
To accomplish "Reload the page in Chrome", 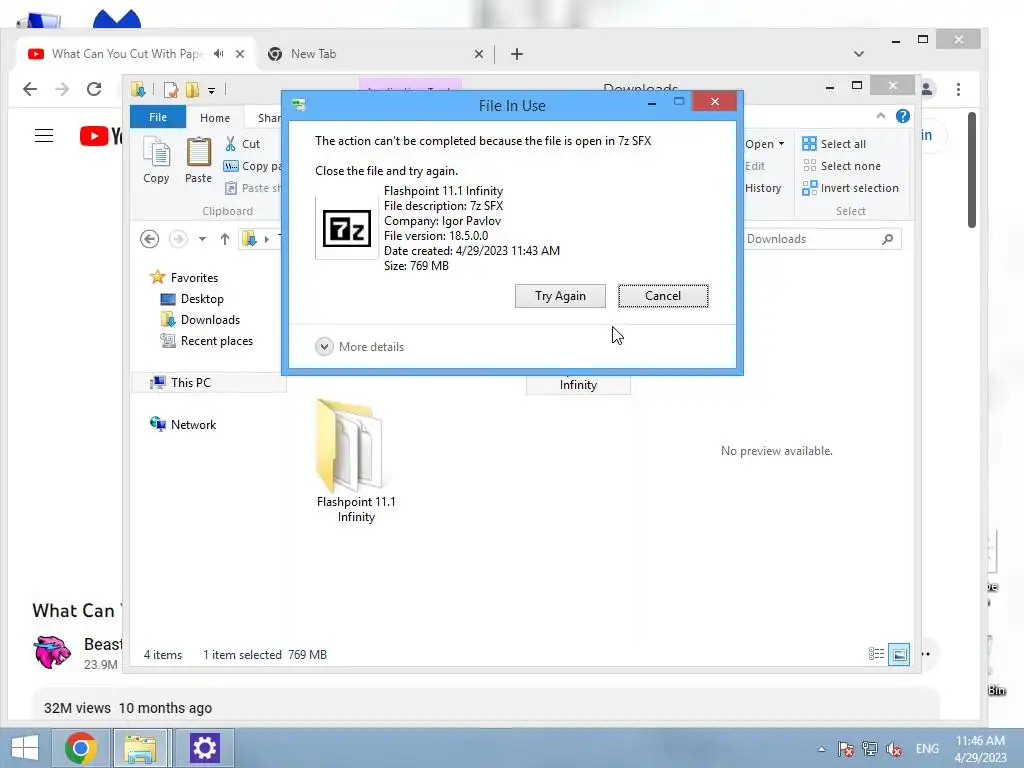I will coord(94,89).
